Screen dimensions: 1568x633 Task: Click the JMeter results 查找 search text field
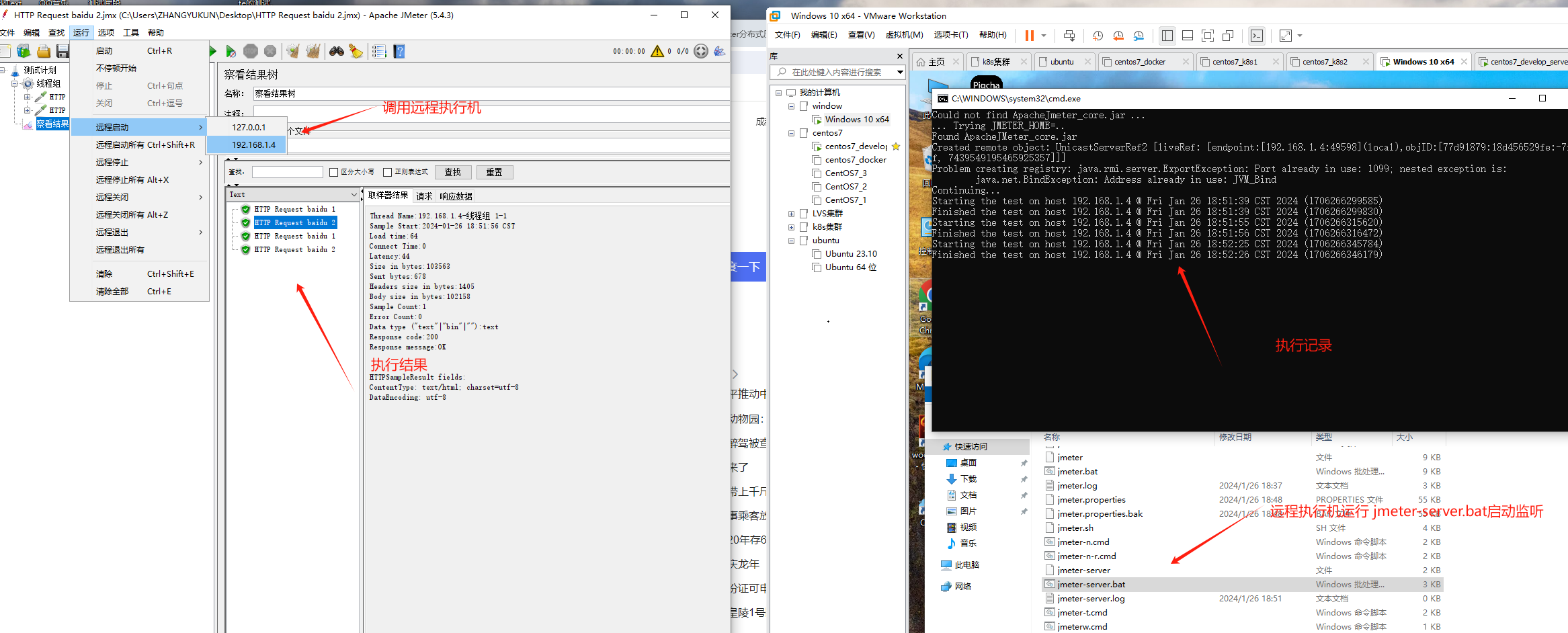pyautogui.click(x=287, y=172)
